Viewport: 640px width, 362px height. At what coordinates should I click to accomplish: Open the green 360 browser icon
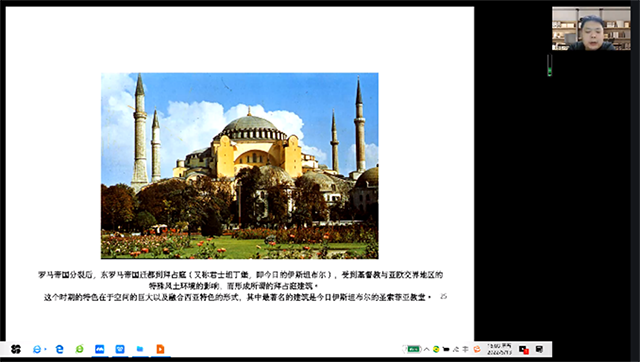point(80,349)
